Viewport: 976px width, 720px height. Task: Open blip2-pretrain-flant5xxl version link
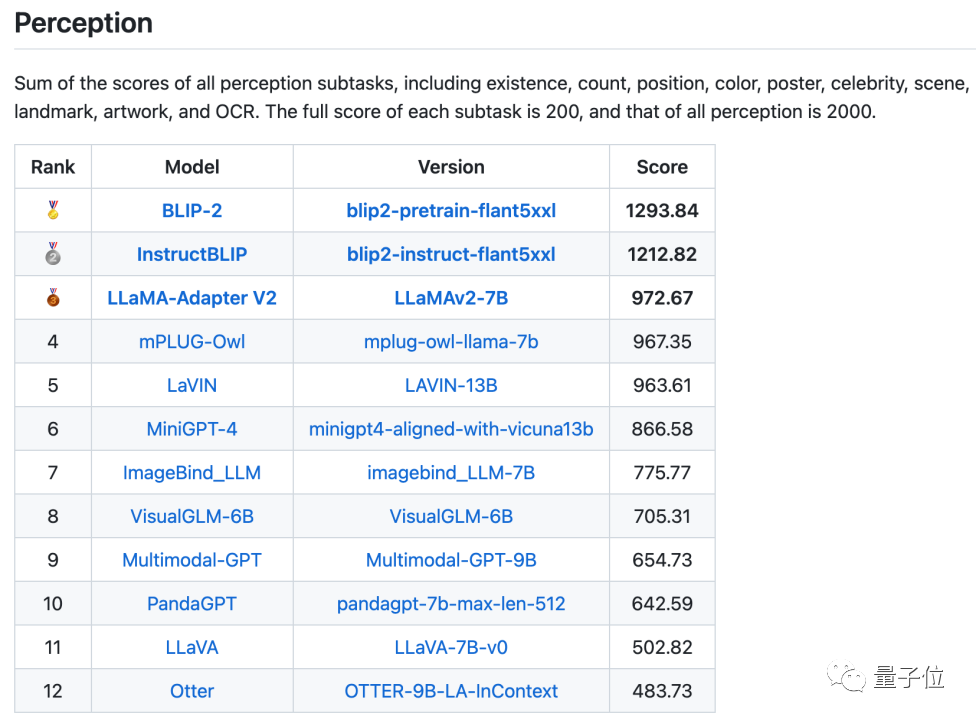451,210
